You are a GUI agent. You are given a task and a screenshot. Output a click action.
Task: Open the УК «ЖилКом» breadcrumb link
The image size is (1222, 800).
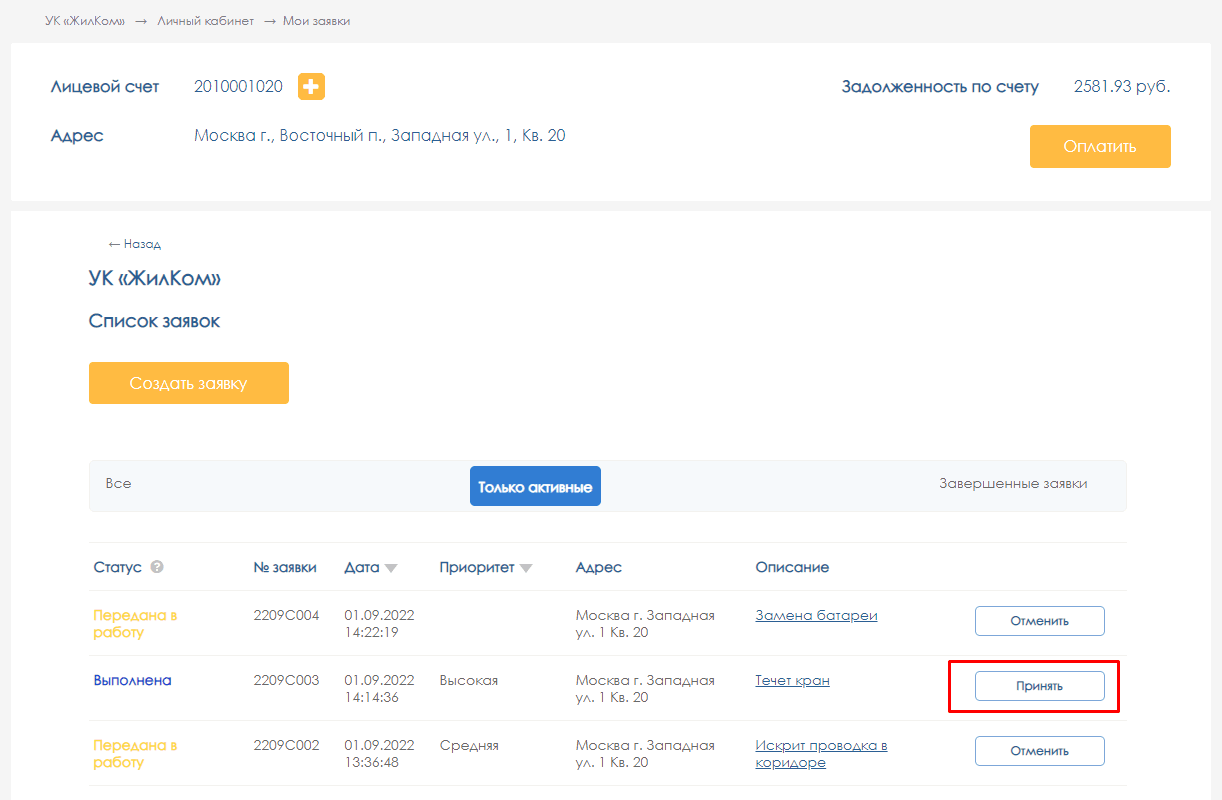pyautogui.click(x=85, y=20)
